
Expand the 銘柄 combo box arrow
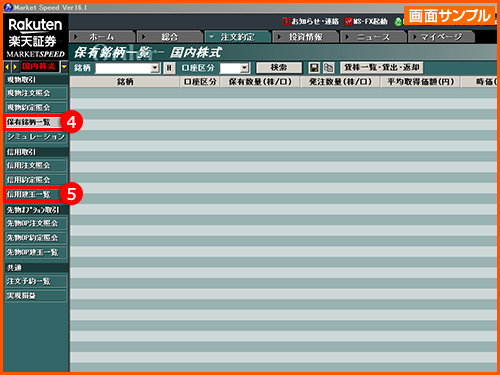pos(154,68)
